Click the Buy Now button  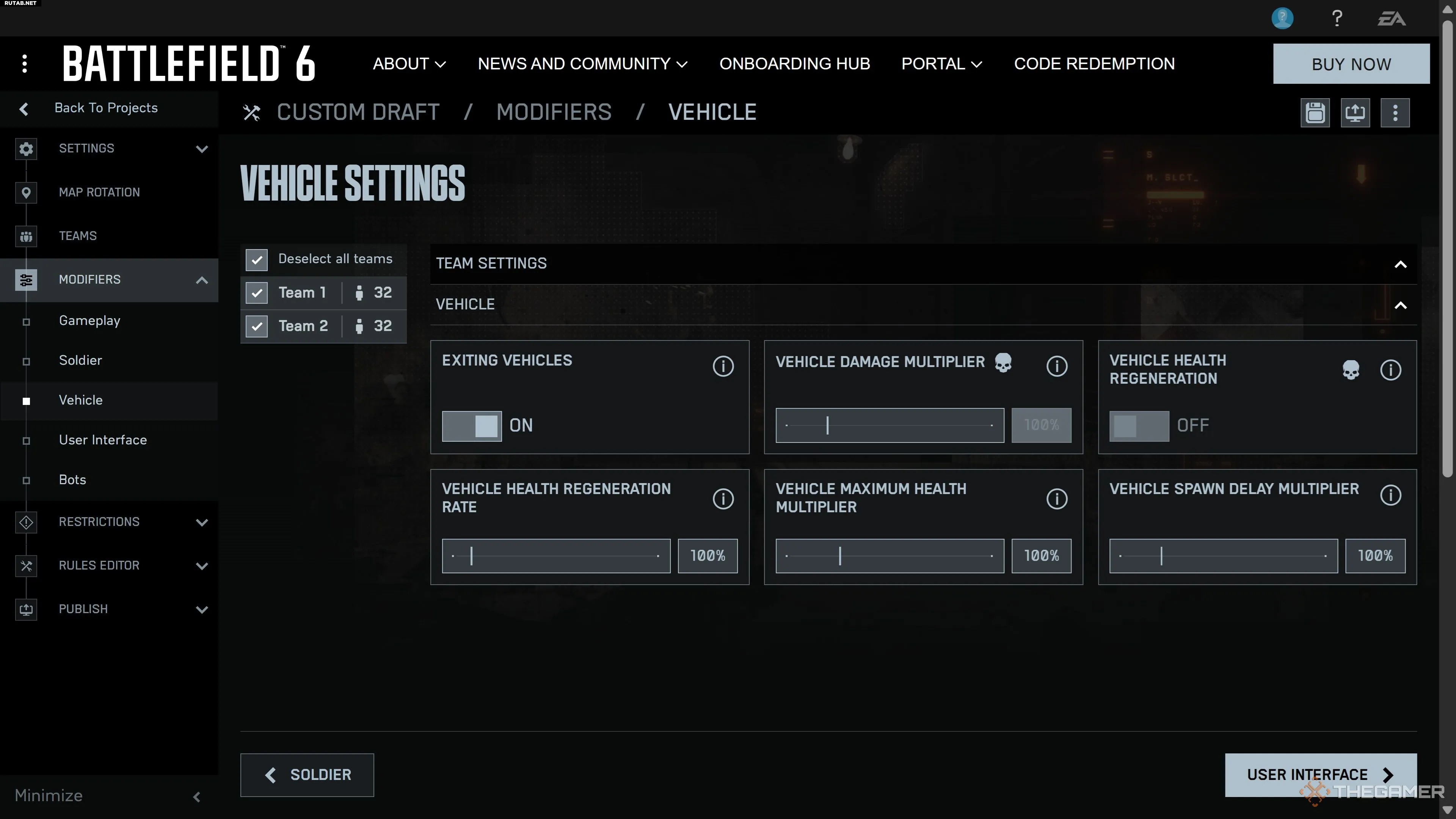1351,64
